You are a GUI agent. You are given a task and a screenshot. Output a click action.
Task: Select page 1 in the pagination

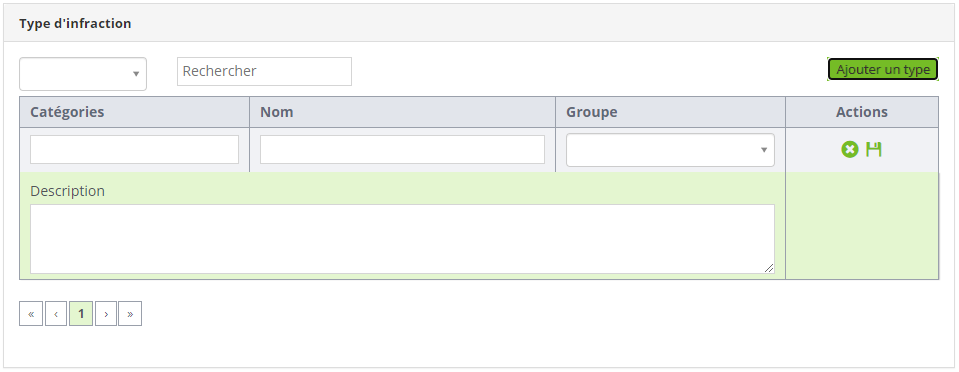coord(81,314)
